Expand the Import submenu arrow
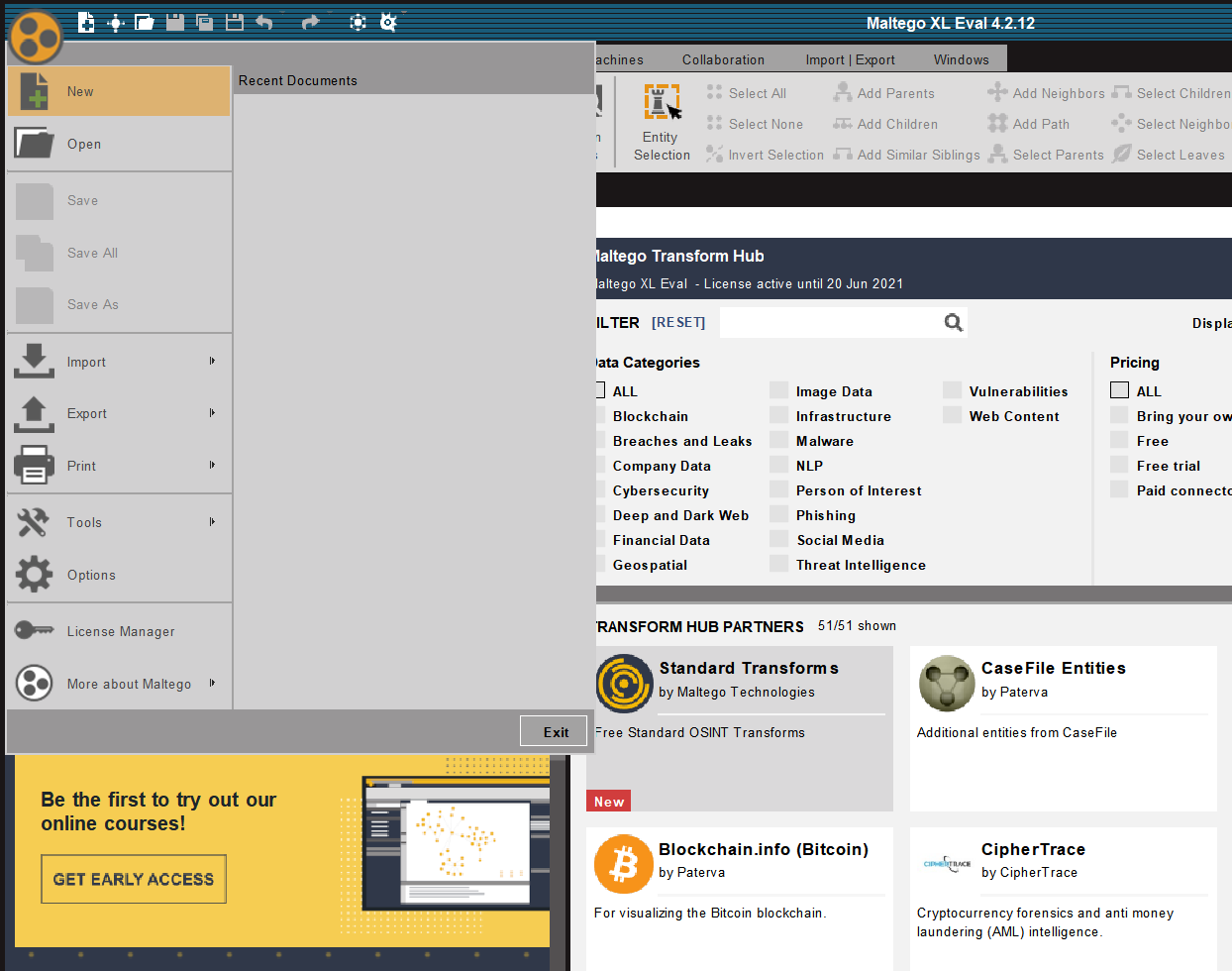Image resolution: width=1232 pixels, height=971 pixels. 212,361
